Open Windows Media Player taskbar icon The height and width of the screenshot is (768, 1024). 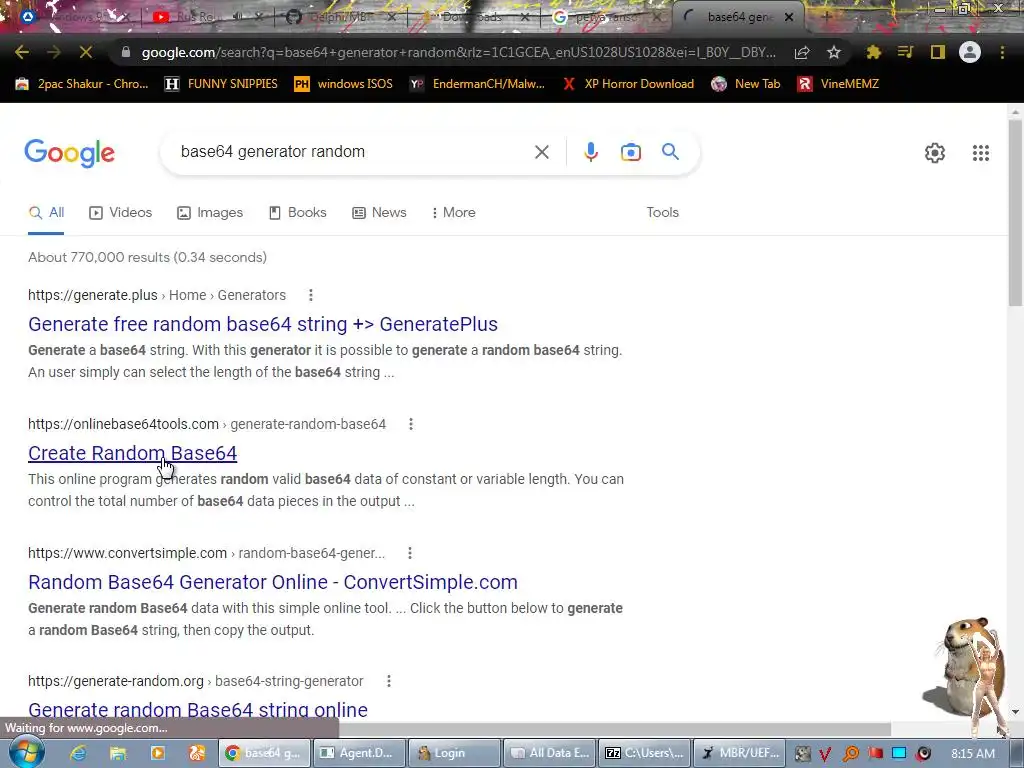pyautogui.click(x=157, y=753)
